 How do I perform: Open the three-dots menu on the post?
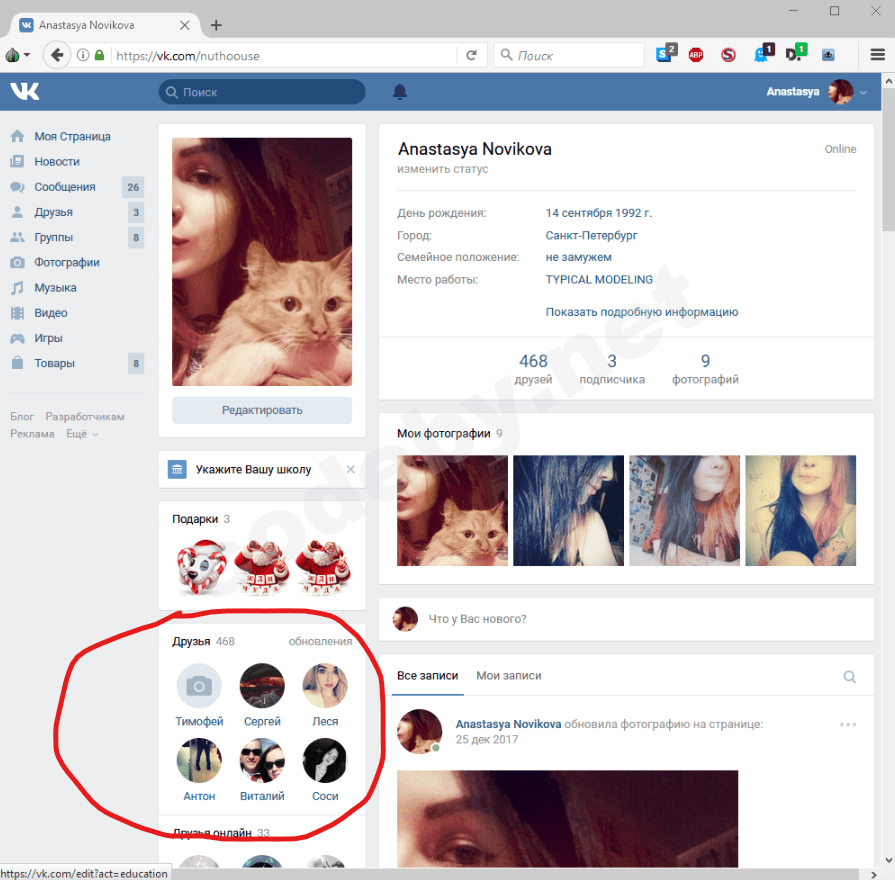coord(848,724)
